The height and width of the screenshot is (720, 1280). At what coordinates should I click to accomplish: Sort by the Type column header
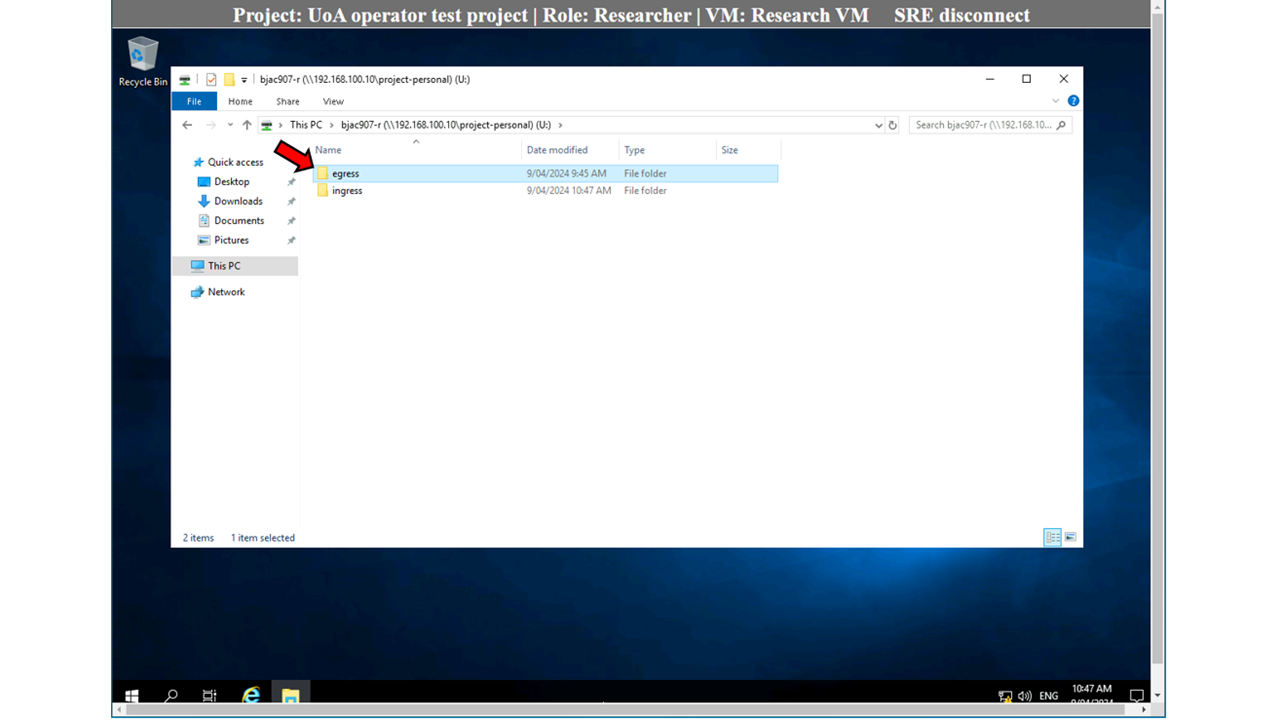pos(667,150)
